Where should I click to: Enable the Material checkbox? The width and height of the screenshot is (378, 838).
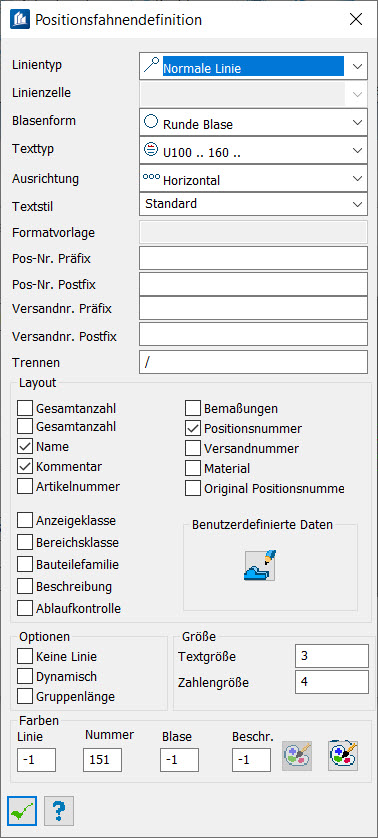pyautogui.click(x=192, y=469)
